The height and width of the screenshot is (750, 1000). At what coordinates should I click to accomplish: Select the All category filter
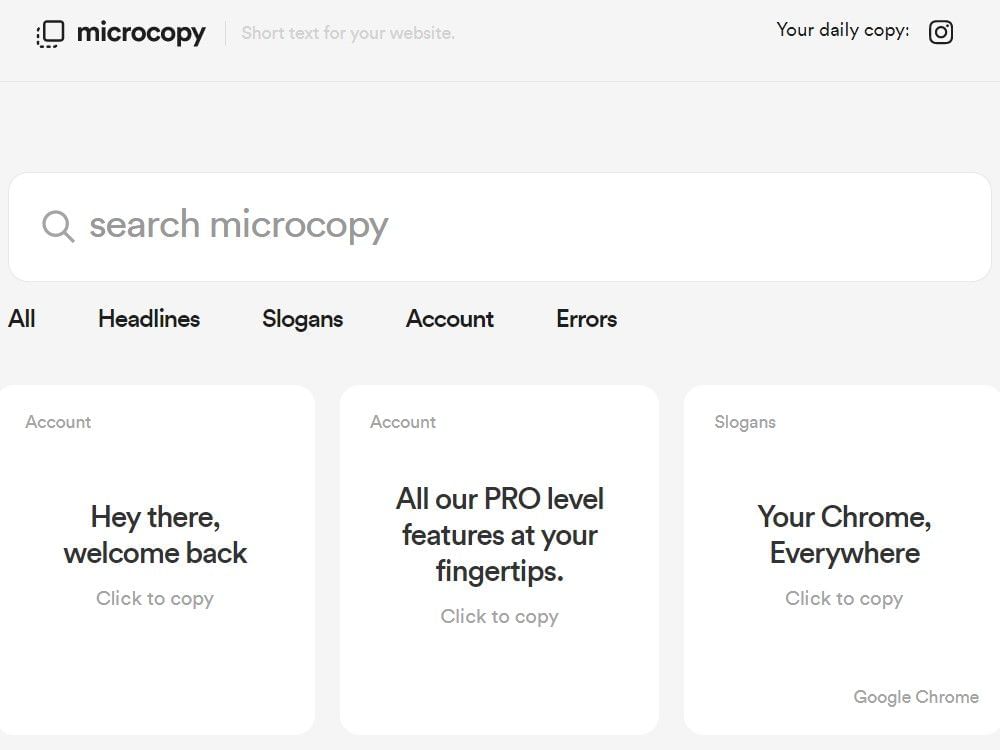pyautogui.click(x=21, y=318)
